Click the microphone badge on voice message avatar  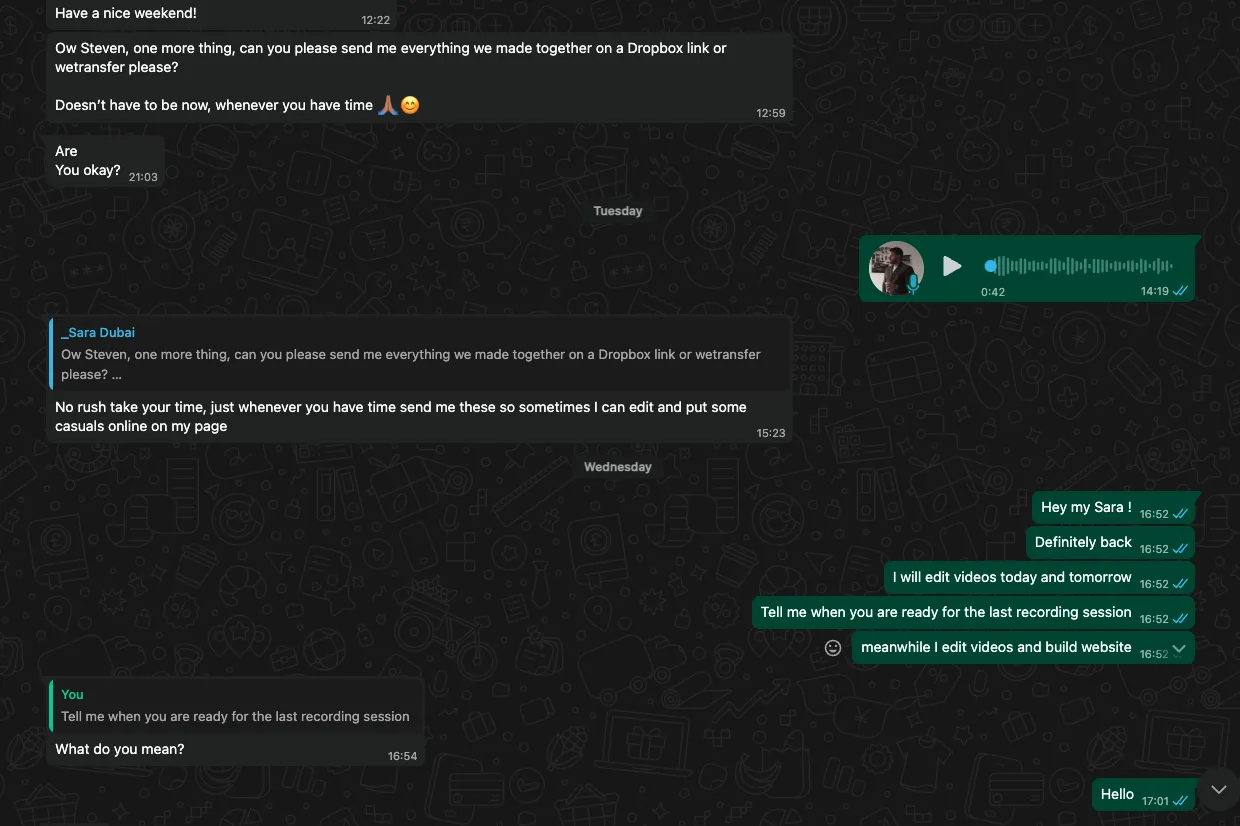click(x=912, y=285)
